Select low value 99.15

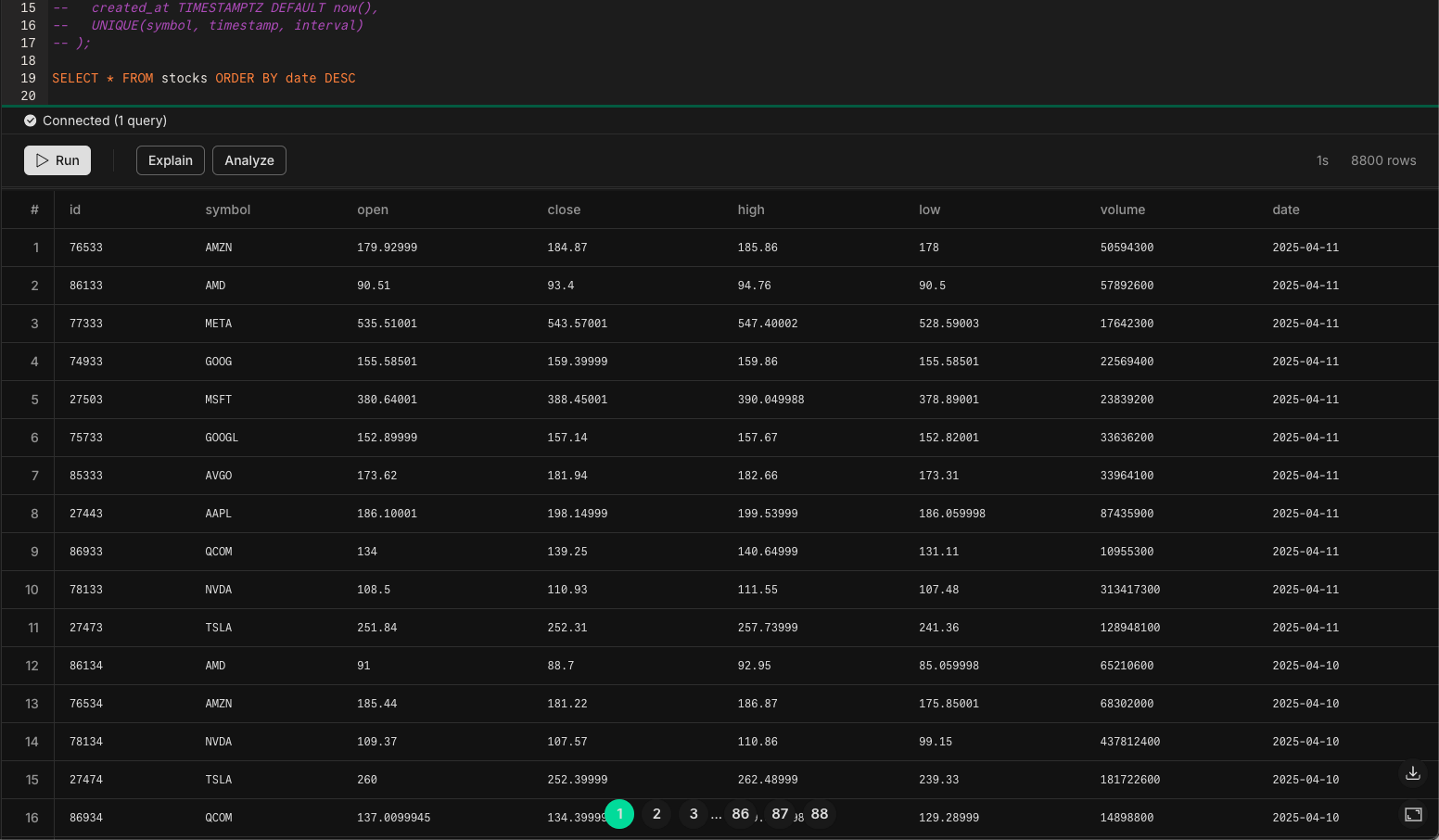[936, 742]
